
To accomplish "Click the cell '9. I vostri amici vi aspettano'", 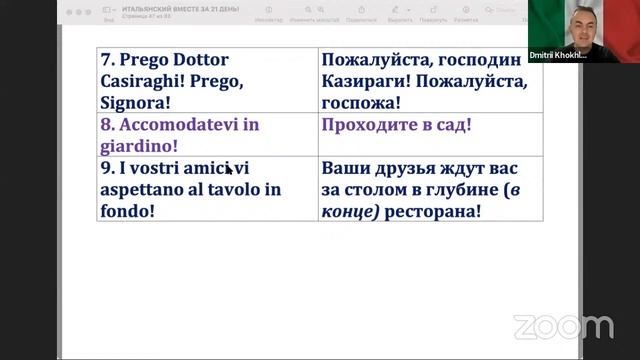I will [207, 189].
